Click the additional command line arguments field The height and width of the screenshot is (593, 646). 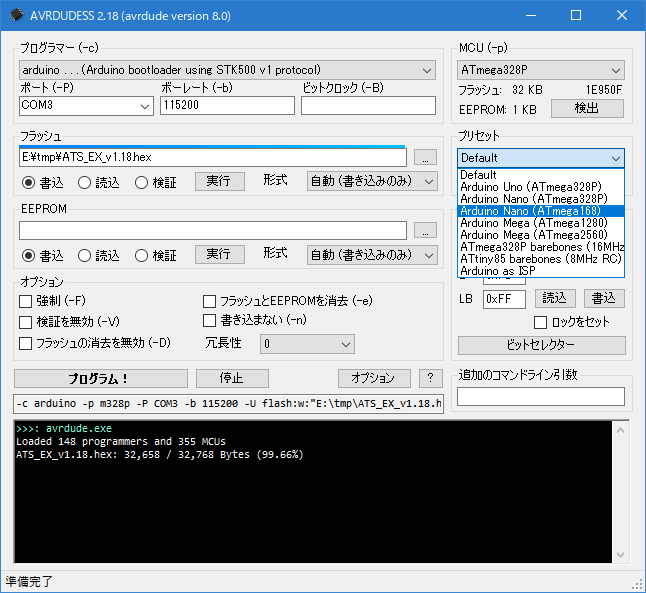pyautogui.click(x=541, y=396)
